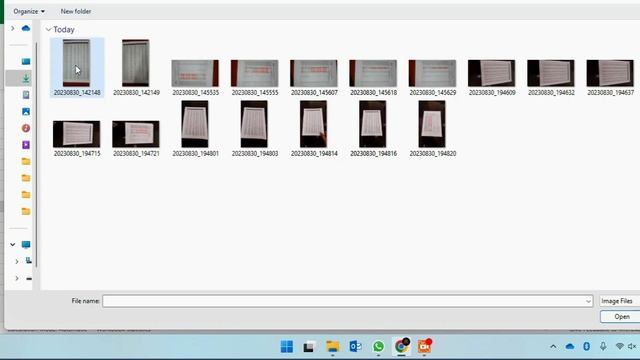Open the Videos shortcut in the sidebar
640x360 pixels.
(26, 145)
